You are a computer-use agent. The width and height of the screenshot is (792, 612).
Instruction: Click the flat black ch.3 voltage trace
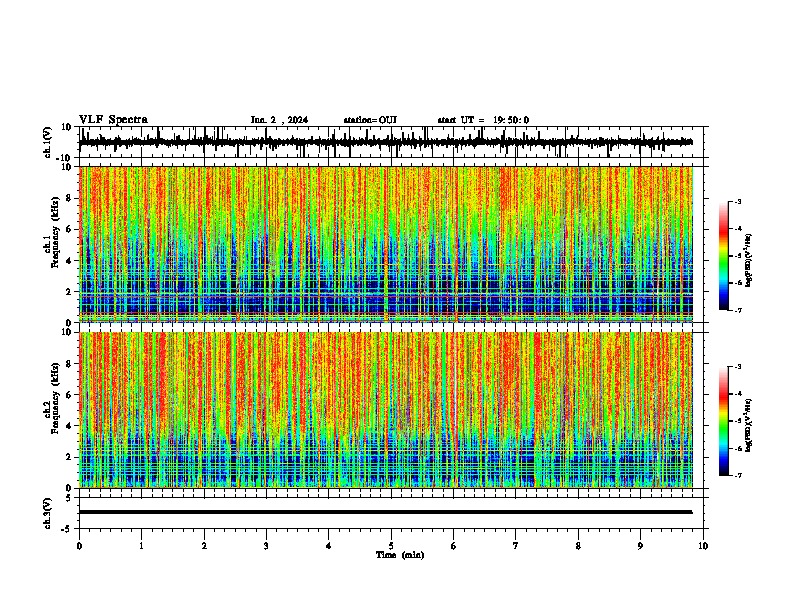click(x=386, y=512)
